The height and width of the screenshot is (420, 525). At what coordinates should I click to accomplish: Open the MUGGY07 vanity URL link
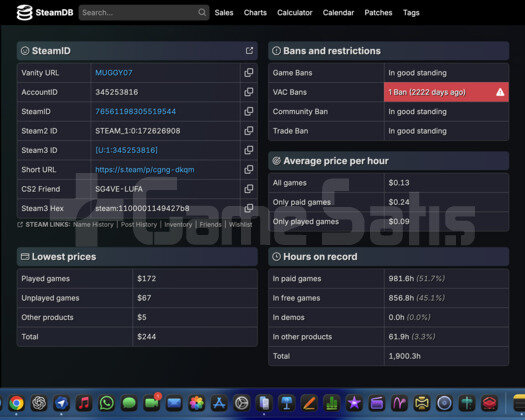coord(114,73)
